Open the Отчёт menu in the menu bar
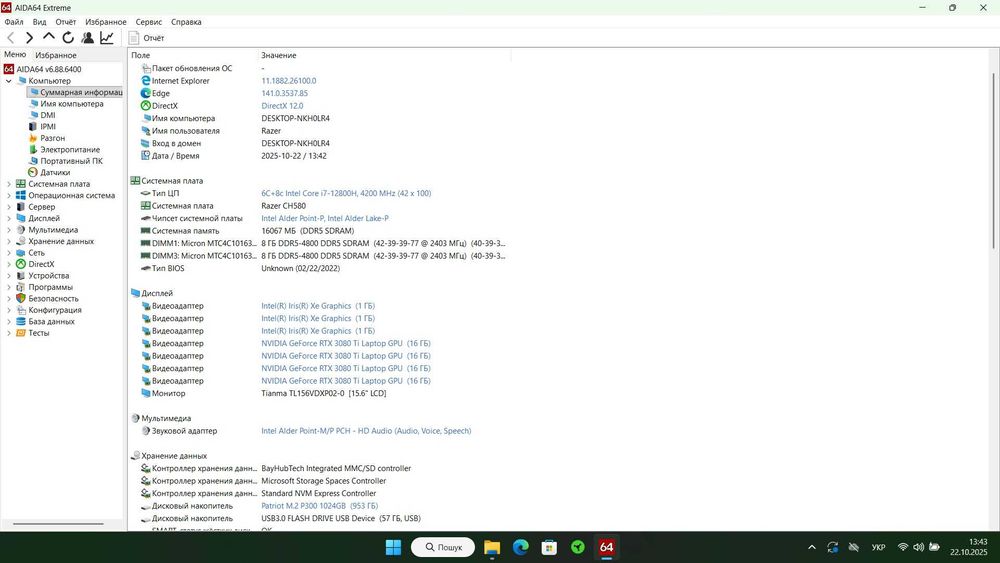The image size is (1000, 563). 66,22
